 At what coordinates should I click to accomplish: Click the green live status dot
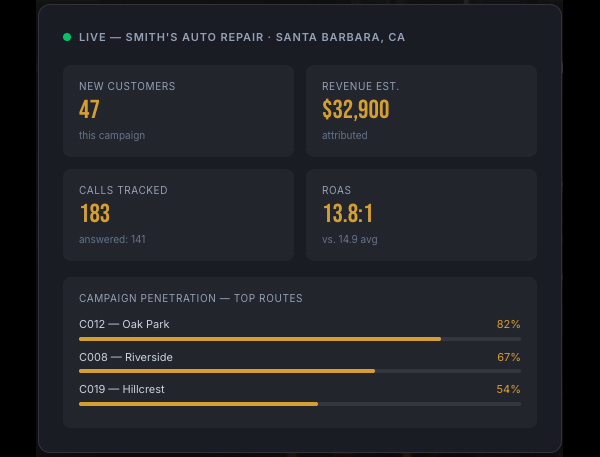pyautogui.click(x=67, y=37)
